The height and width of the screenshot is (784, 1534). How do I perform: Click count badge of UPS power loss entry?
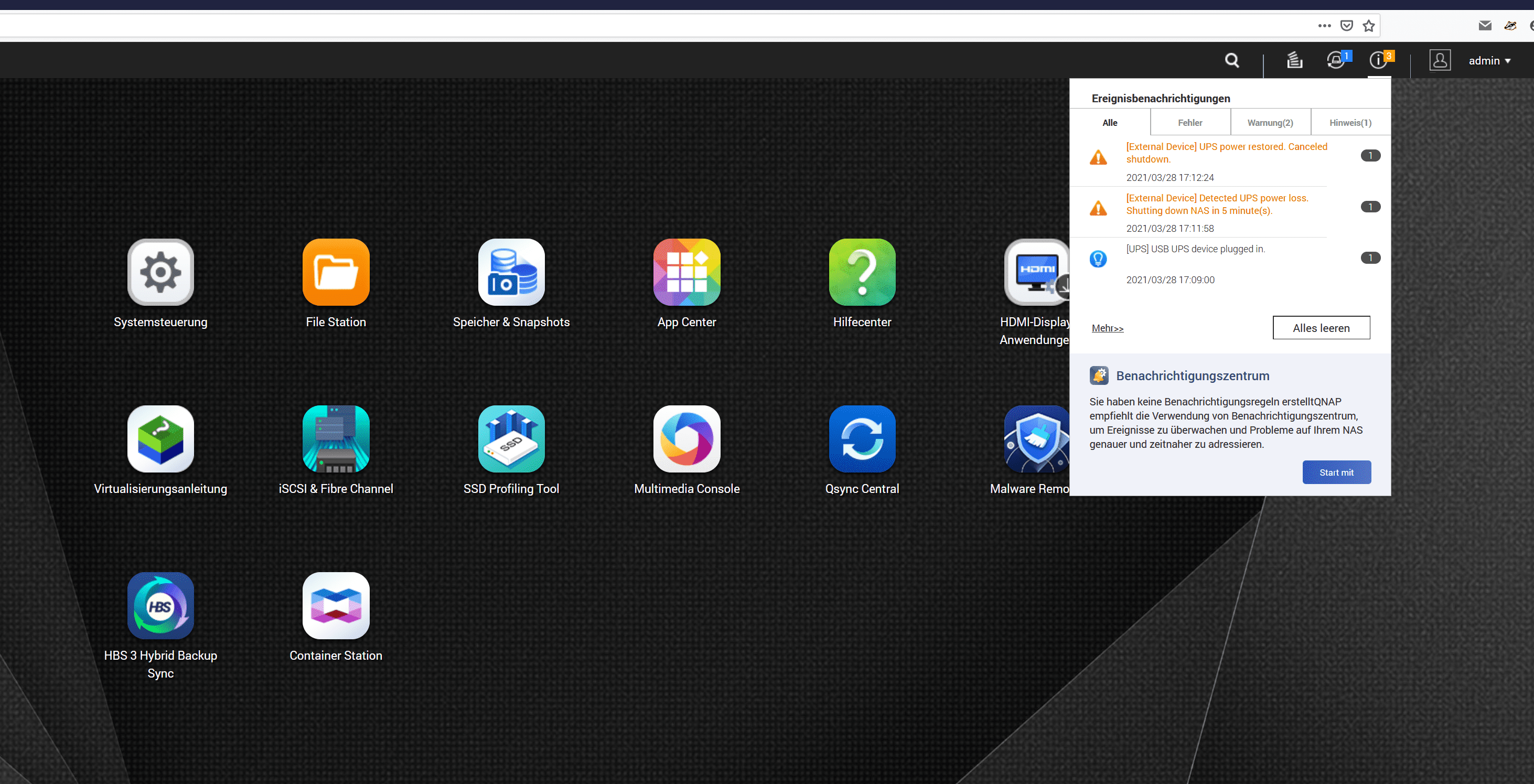(x=1370, y=207)
